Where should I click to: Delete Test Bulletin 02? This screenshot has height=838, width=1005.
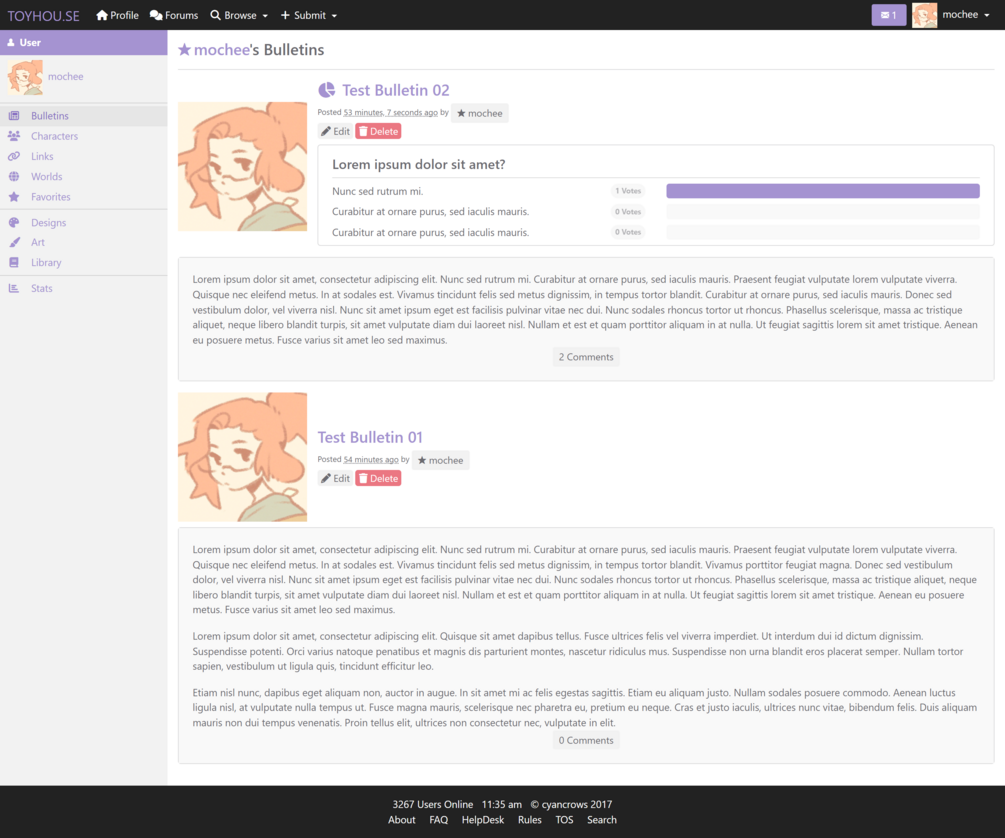click(378, 131)
